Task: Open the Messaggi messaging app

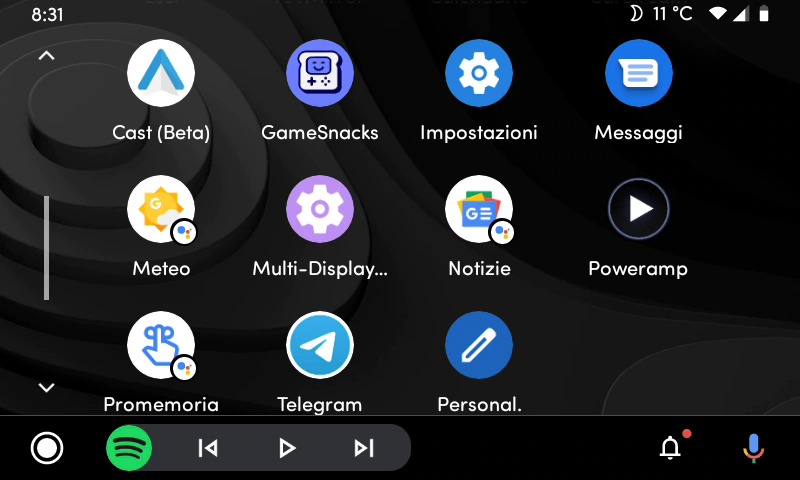Action: click(638, 73)
